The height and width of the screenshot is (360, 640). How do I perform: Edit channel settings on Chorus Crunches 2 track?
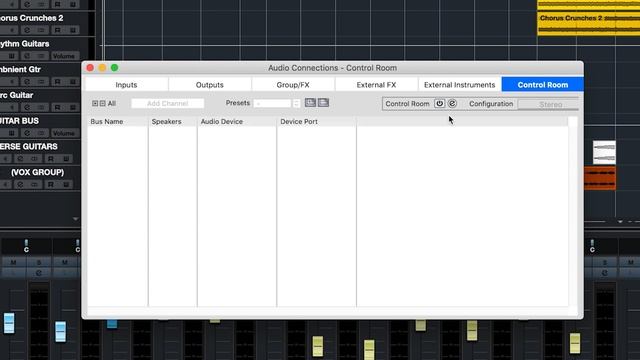(x=27, y=30)
